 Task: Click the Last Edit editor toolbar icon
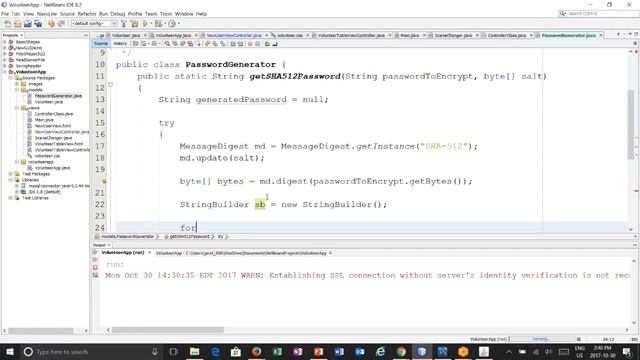[x=136, y=44]
